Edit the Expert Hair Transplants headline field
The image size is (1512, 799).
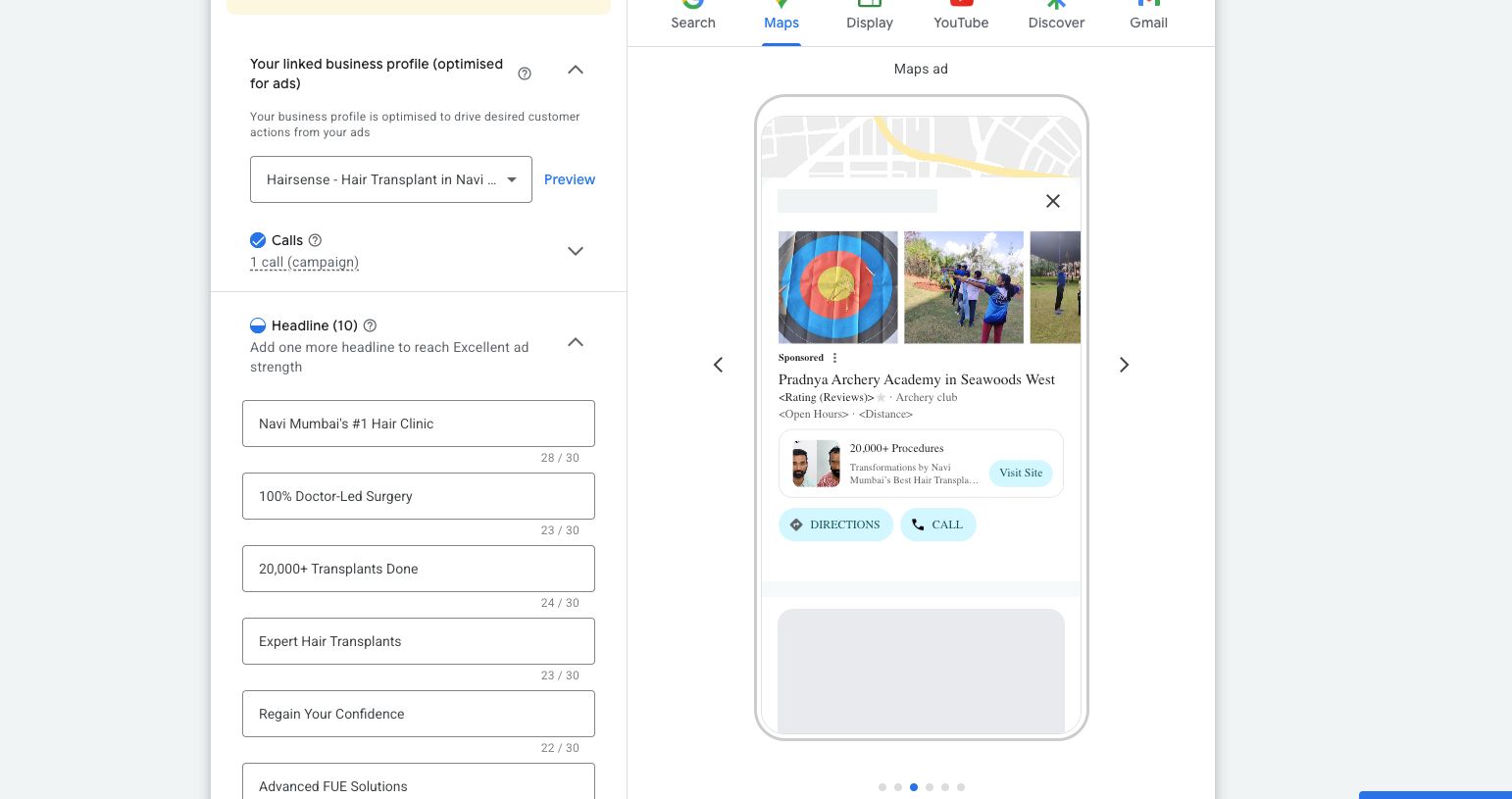tap(419, 641)
